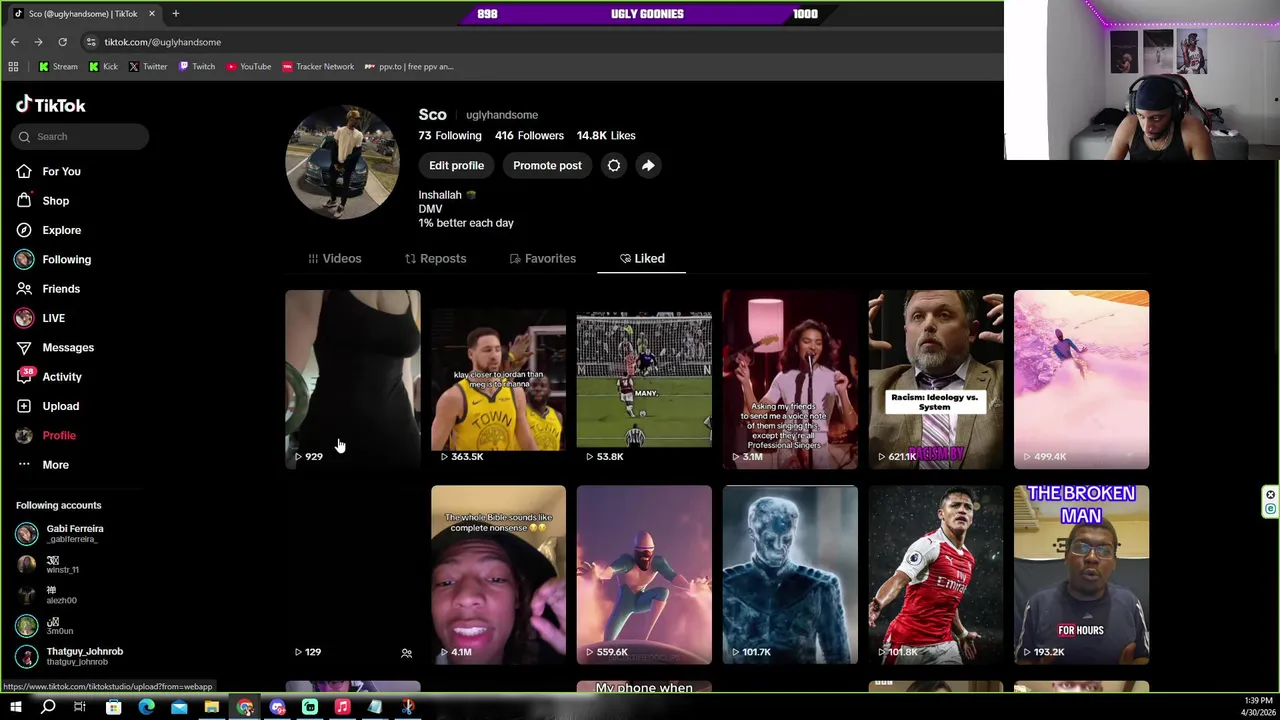The image size is (1280, 720).
Task: Open the LIVE section
Action: [x=40, y=318]
